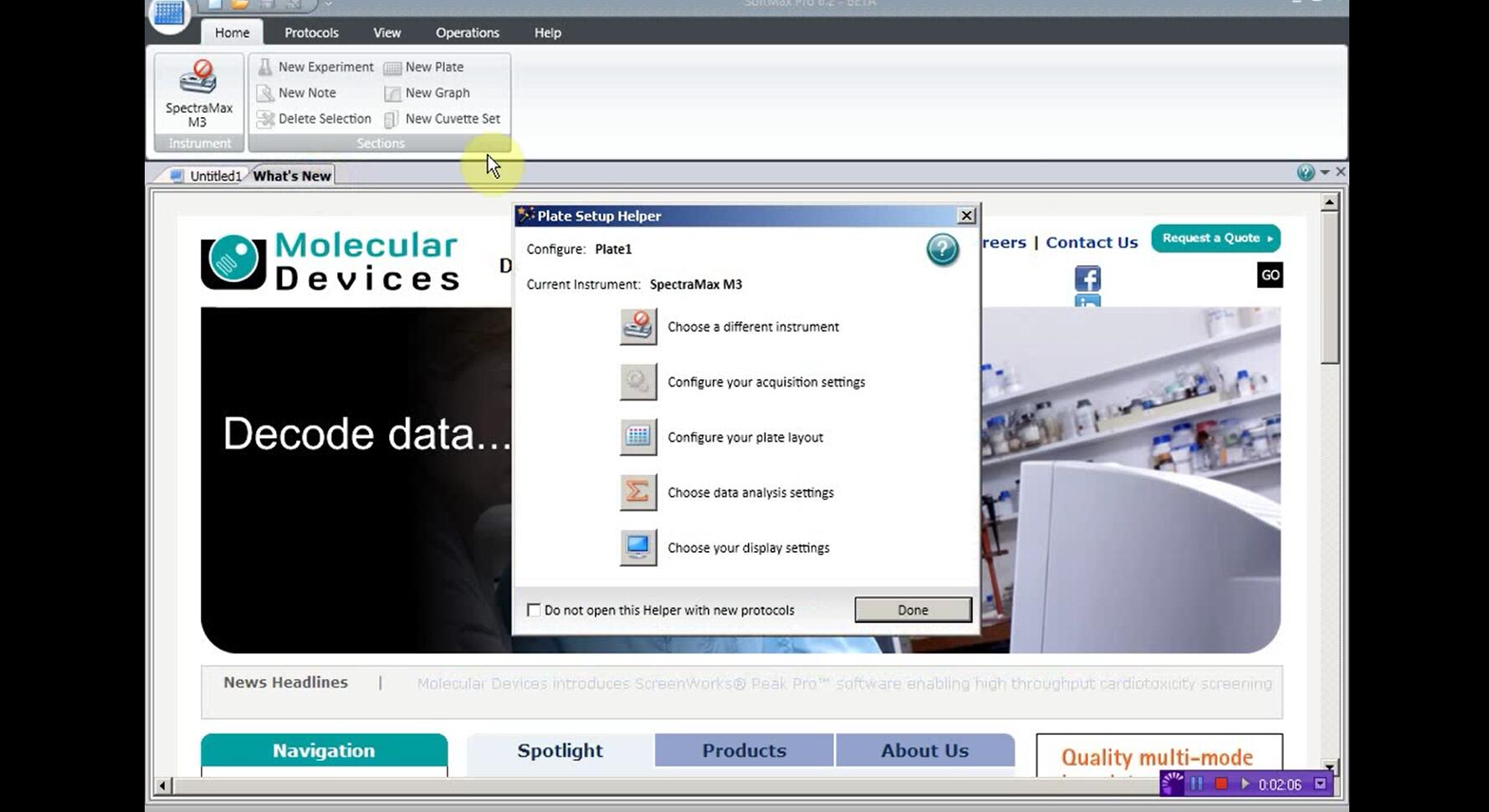Image resolution: width=1489 pixels, height=812 pixels.
Task: Open the Help ribbon tab
Action: point(547,33)
